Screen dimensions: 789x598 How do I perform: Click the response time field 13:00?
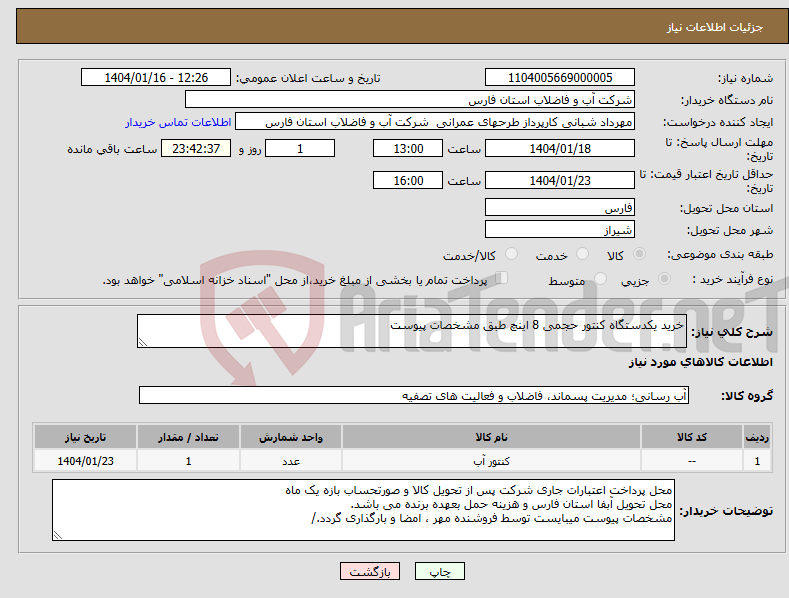click(408, 148)
